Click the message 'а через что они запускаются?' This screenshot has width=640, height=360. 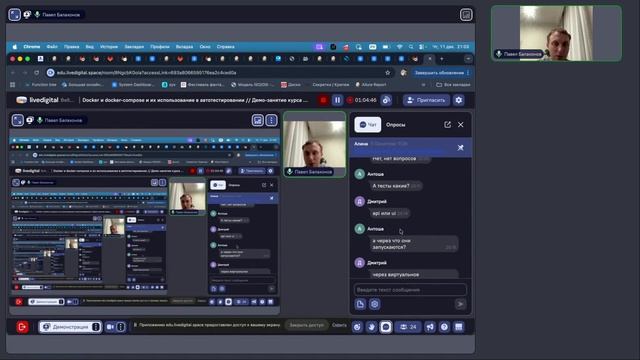pos(414,244)
